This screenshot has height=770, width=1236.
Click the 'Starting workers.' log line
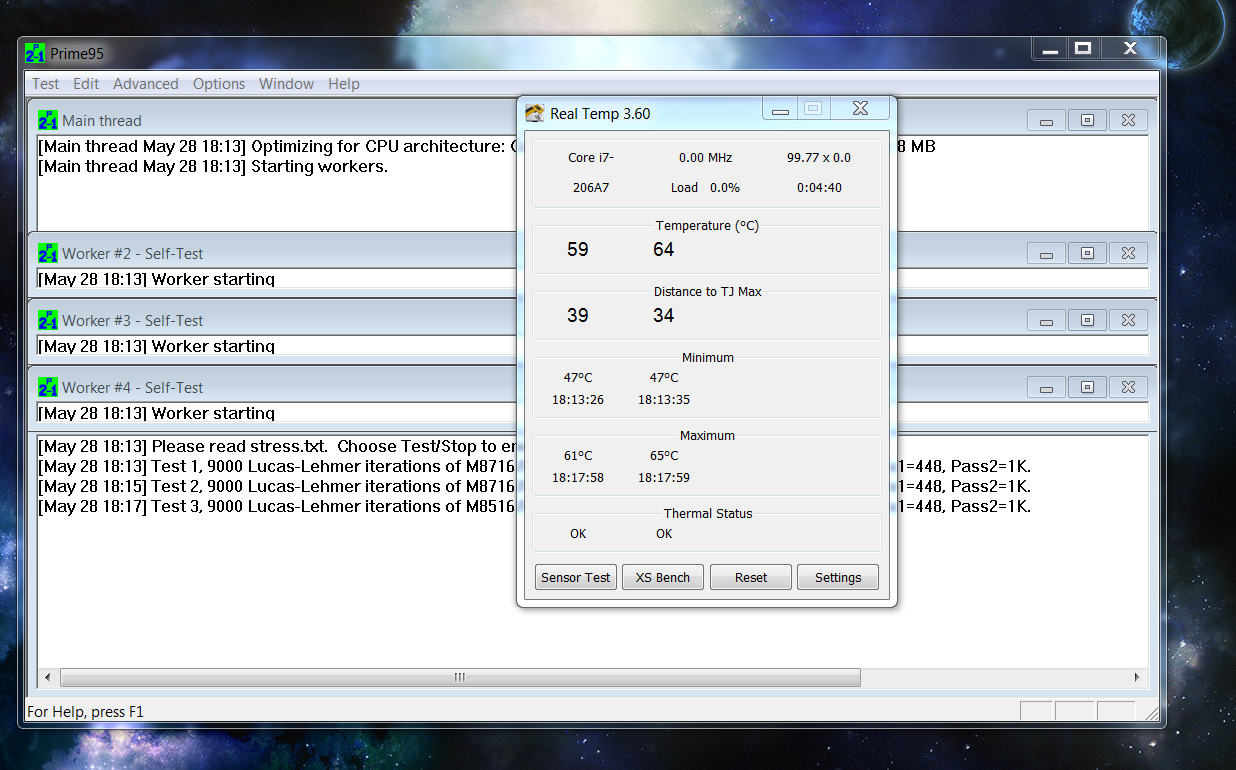pyautogui.click(x=213, y=166)
